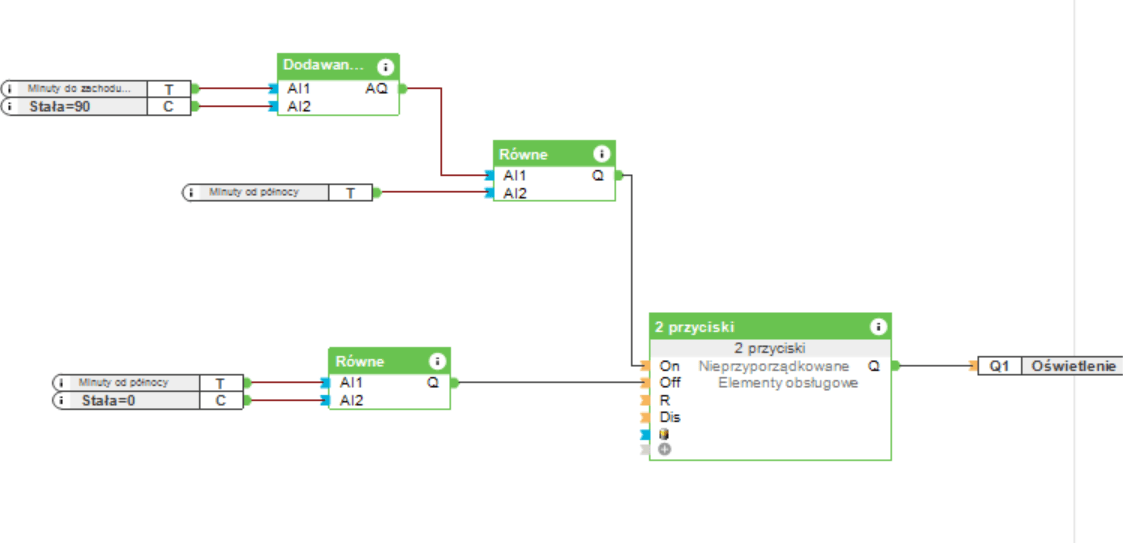Select the Minuty do zachodu input label
Image resolution: width=1123 pixels, height=543 pixels.
[x=79, y=89]
